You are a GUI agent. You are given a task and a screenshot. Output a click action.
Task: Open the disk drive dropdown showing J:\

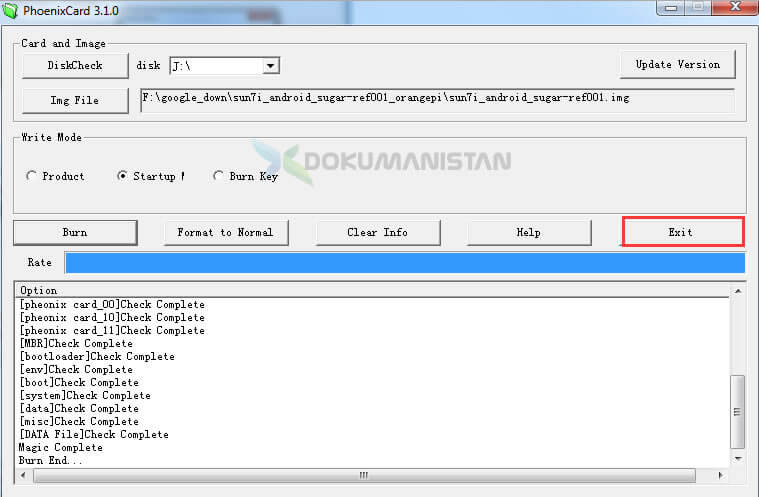point(271,66)
